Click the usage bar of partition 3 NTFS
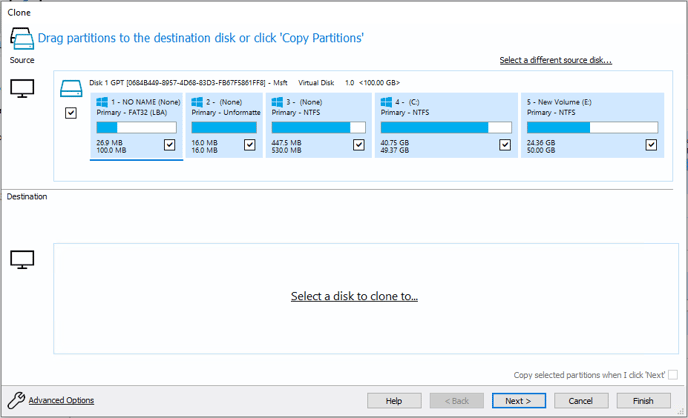 [x=319, y=128]
